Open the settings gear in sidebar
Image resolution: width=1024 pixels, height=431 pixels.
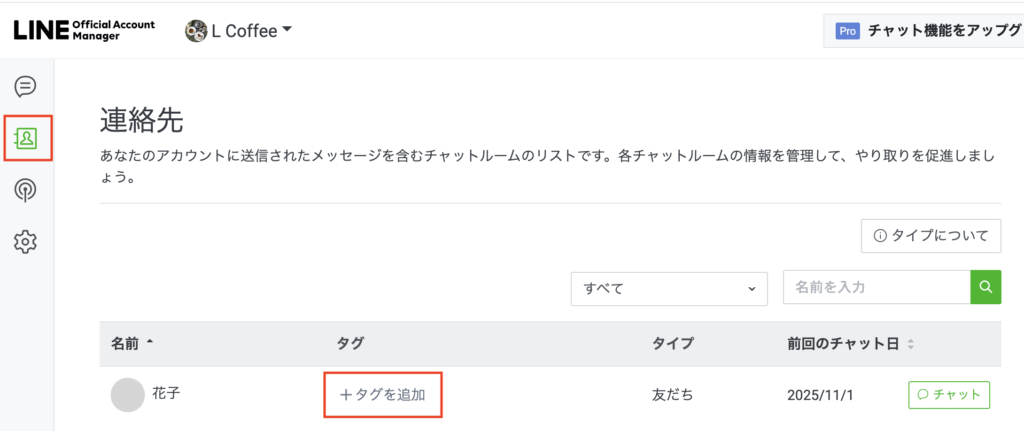26,241
